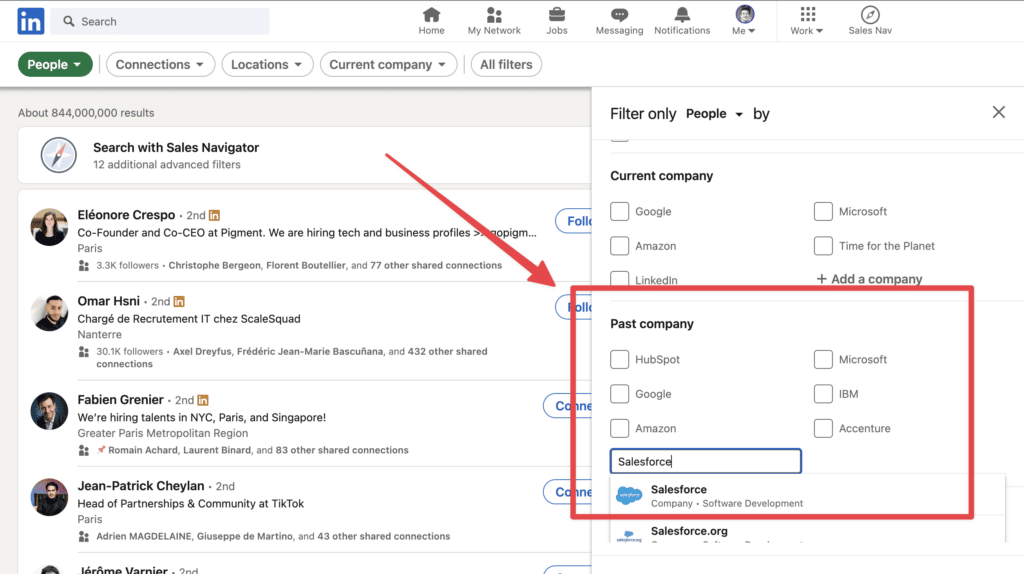Screen dimensions: 1024x574
Task: Follow Eléonore Crespo
Action: click(x=573, y=221)
